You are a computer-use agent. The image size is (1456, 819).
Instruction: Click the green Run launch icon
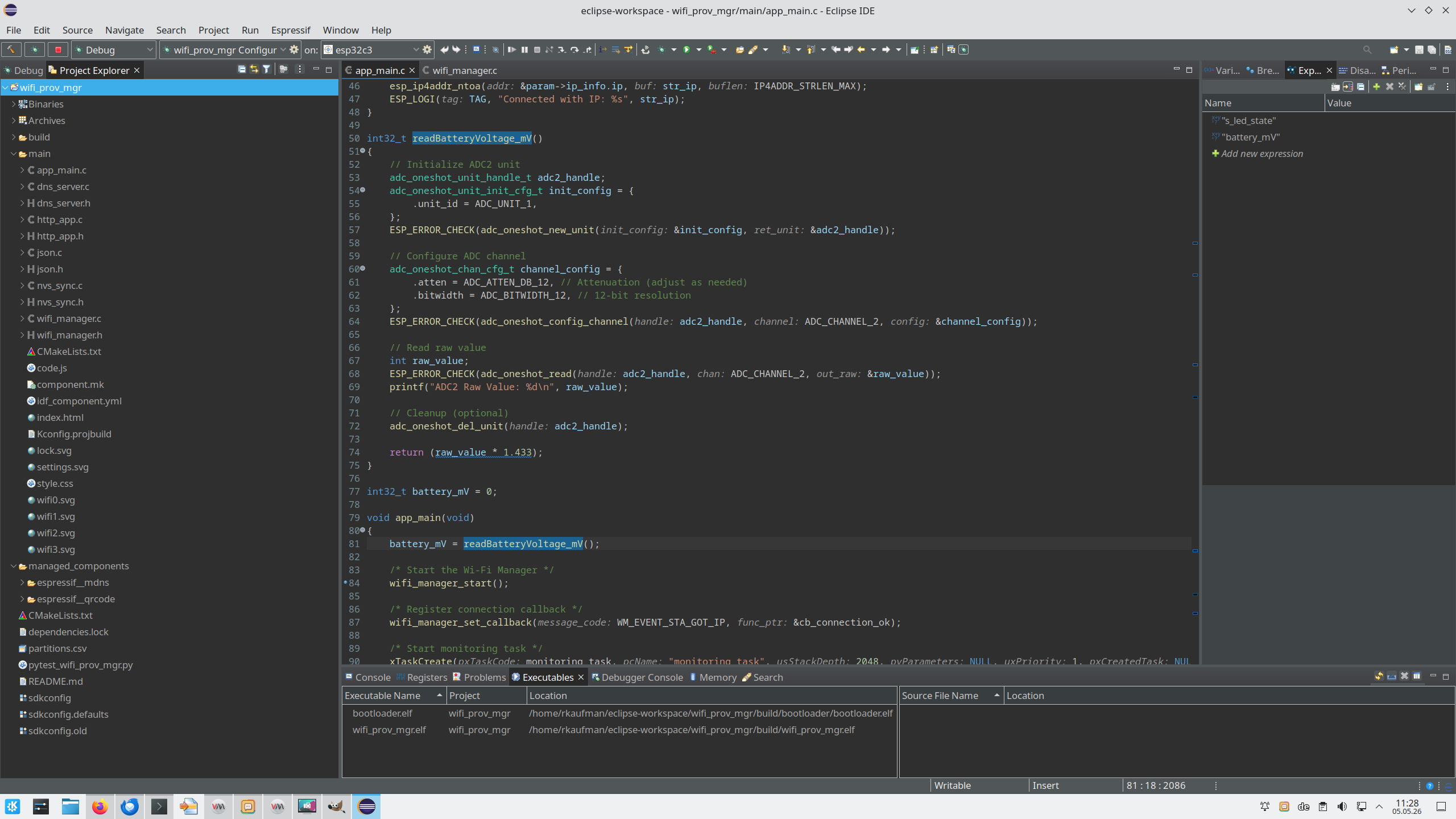click(x=686, y=49)
